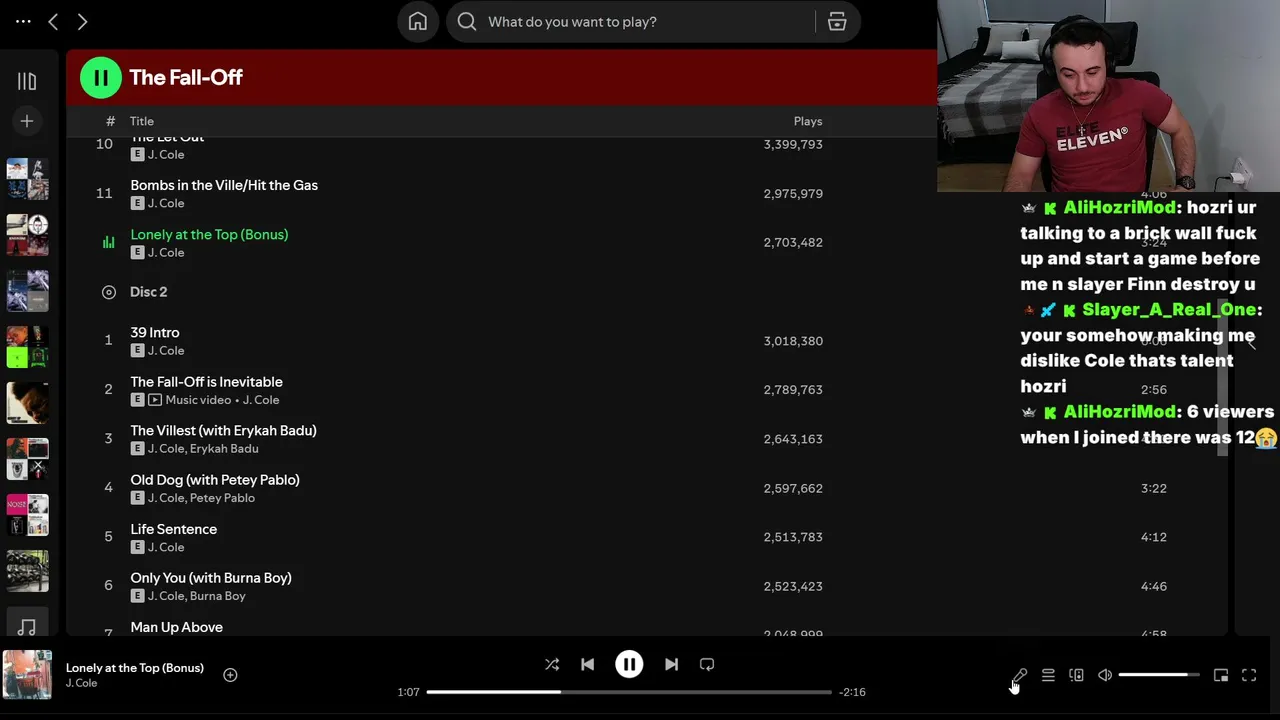Screen dimensions: 1280x720
Task: Open the play queue
Action: point(1048,675)
